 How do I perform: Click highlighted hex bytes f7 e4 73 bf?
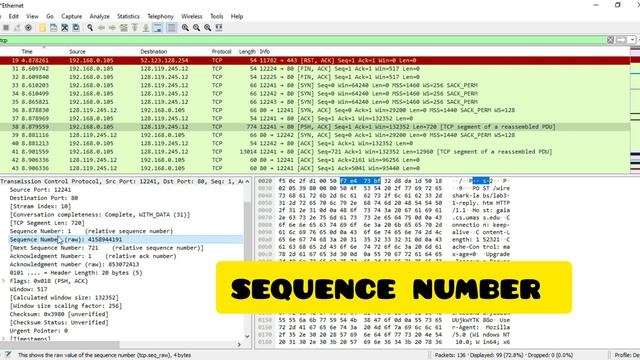pyautogui.click(x=360, y=181)
